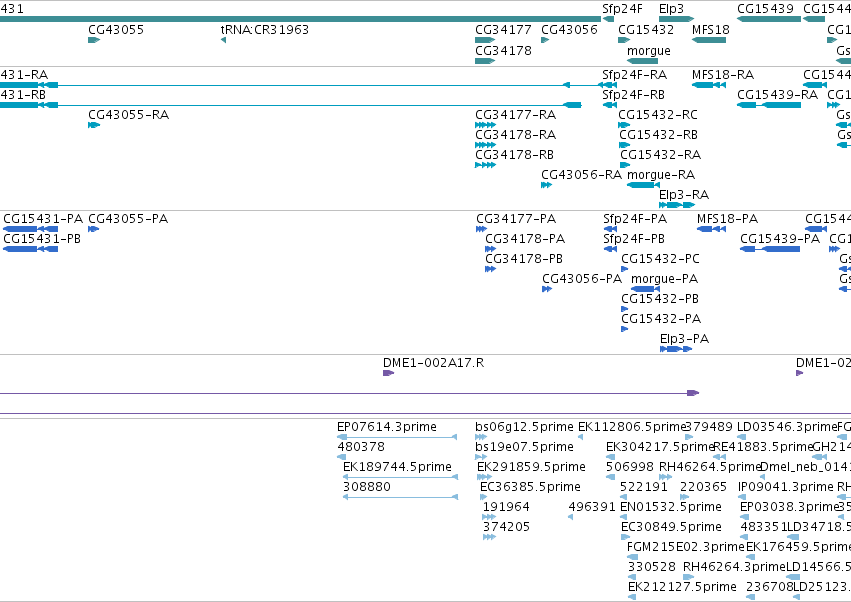Select transcript morgue-RA

pyautogui.click(x=661, y=175)
